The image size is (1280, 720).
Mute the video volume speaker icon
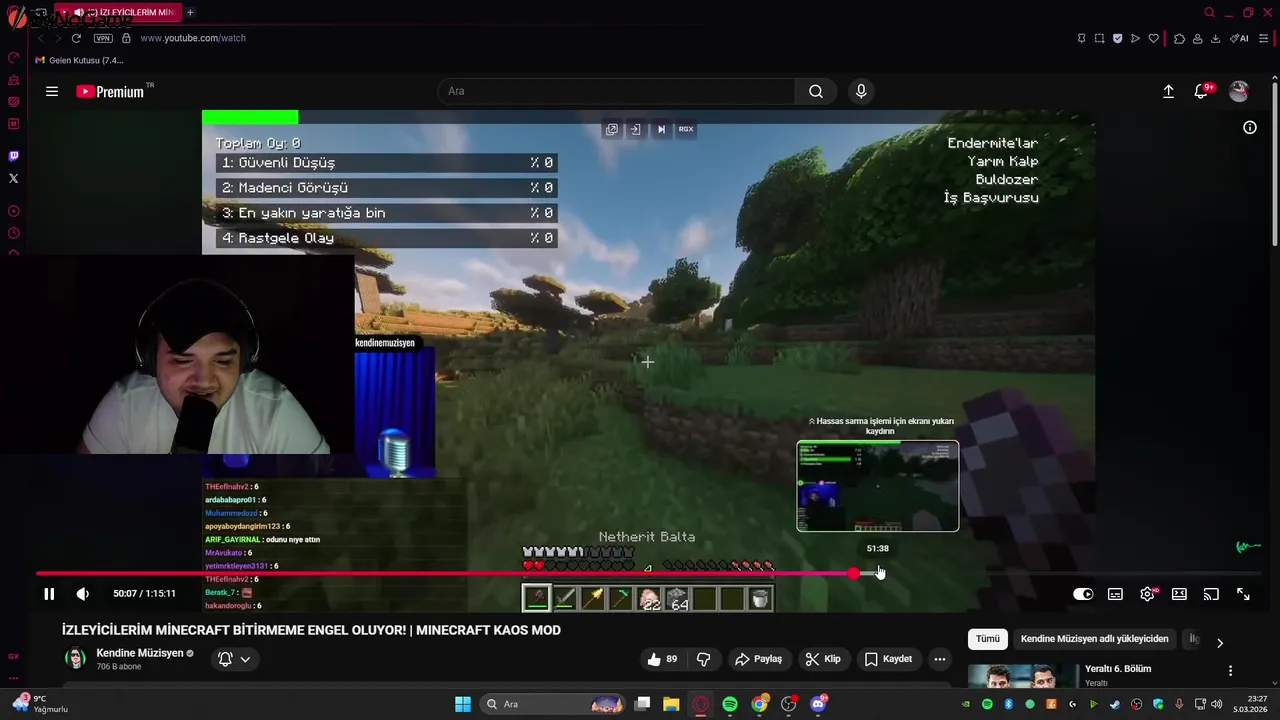83,594
